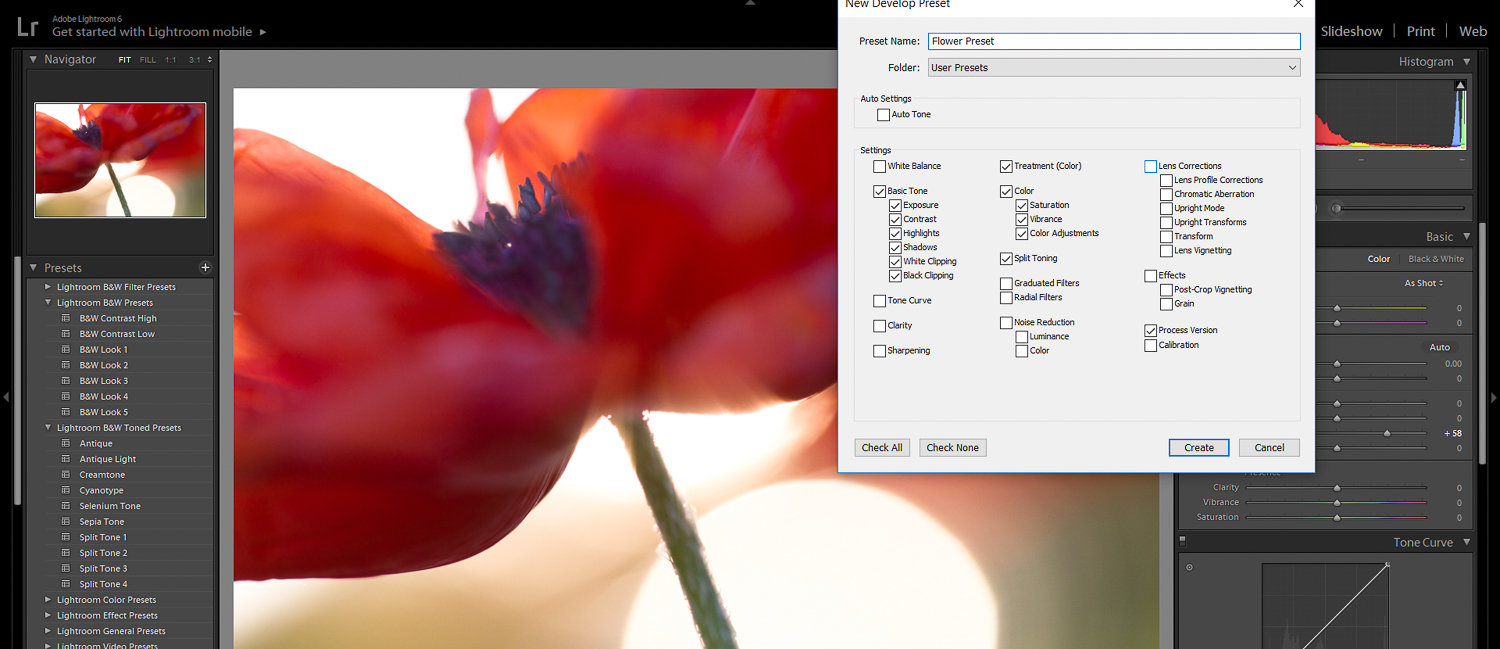
Task: Enable the Auto Tone checkbox
Action: pyautogui.click(x=883, y=115)
